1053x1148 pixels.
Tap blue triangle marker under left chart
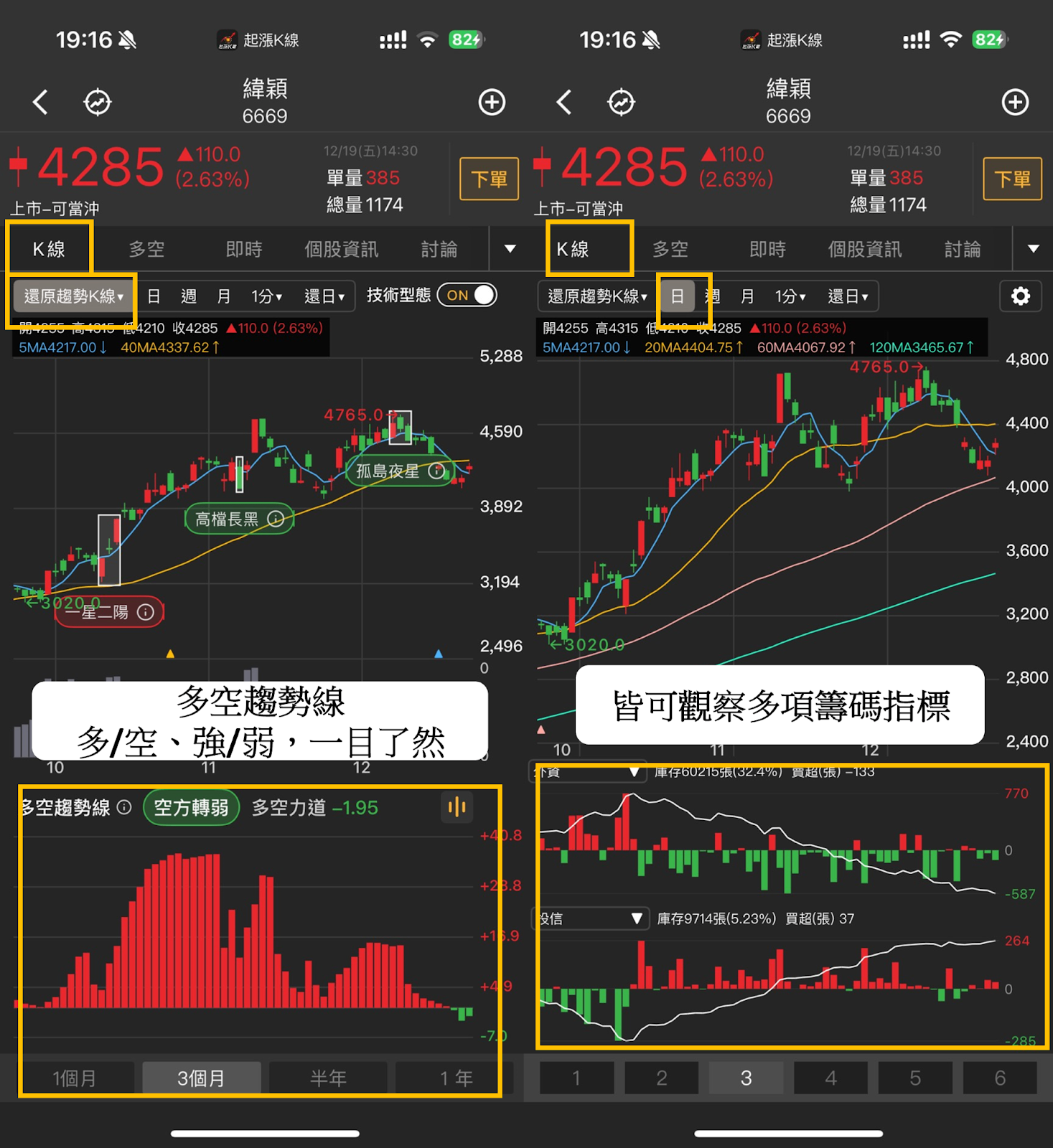[439, 654]
